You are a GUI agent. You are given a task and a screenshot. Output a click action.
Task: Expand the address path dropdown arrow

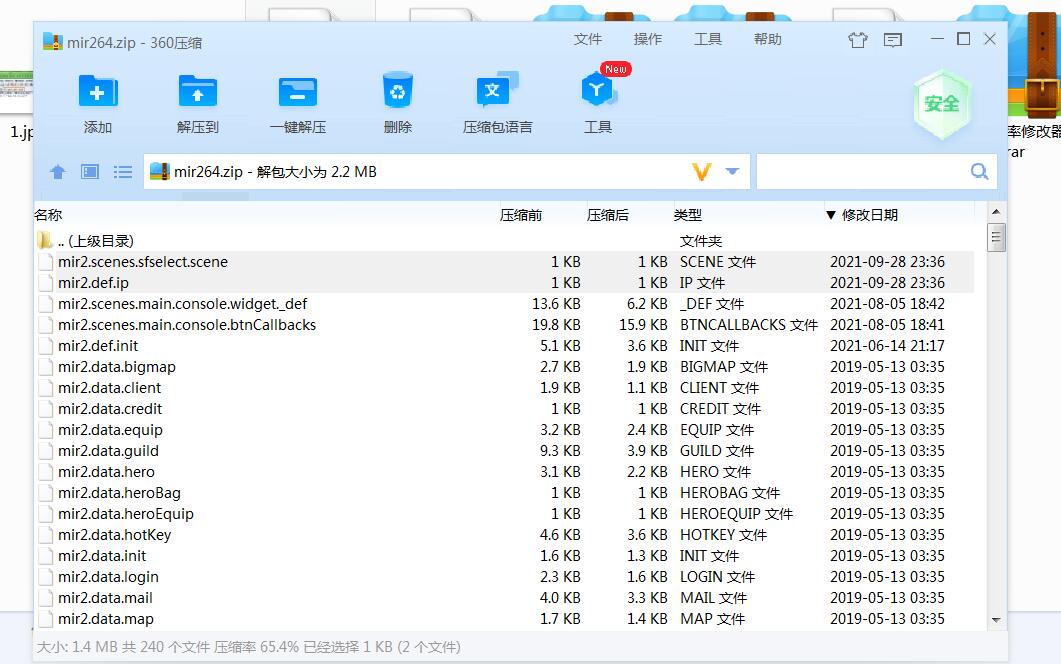coord(732,172)
